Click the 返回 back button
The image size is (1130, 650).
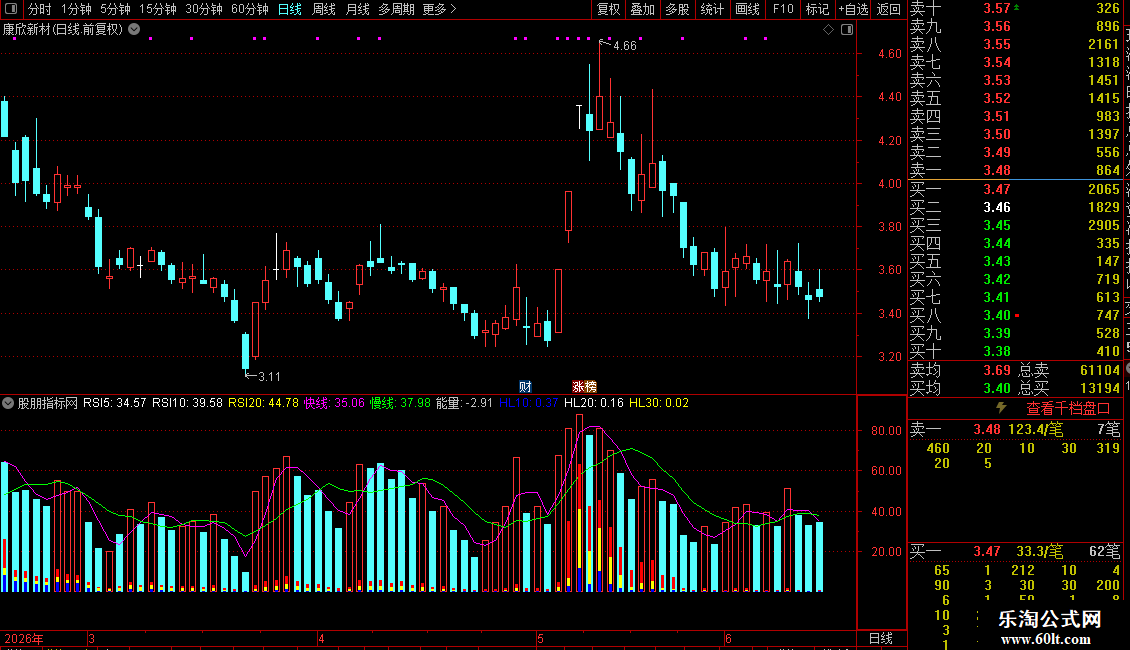pyautogui.click(x=889, y=9)
